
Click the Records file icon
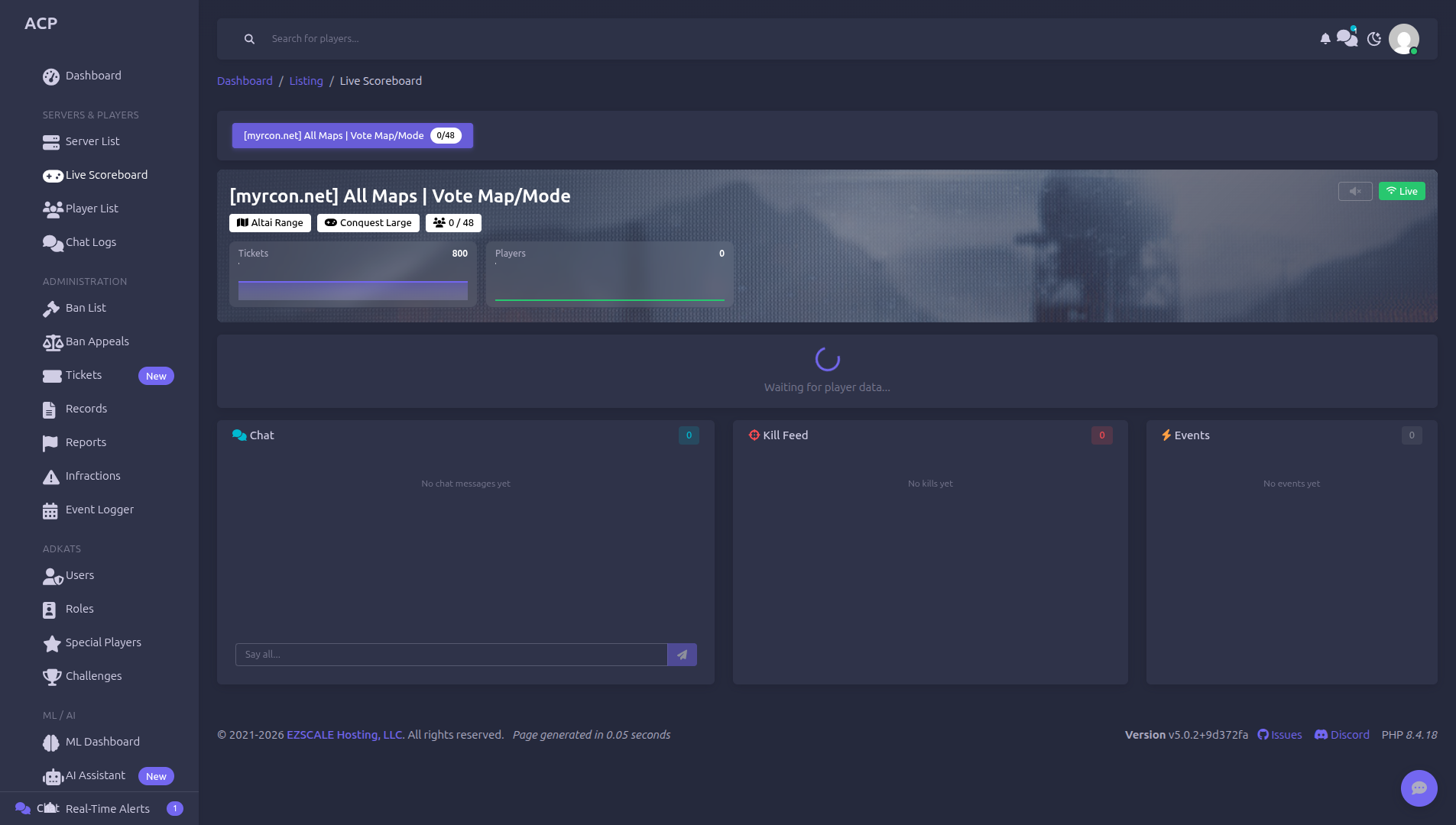point(49,409)
